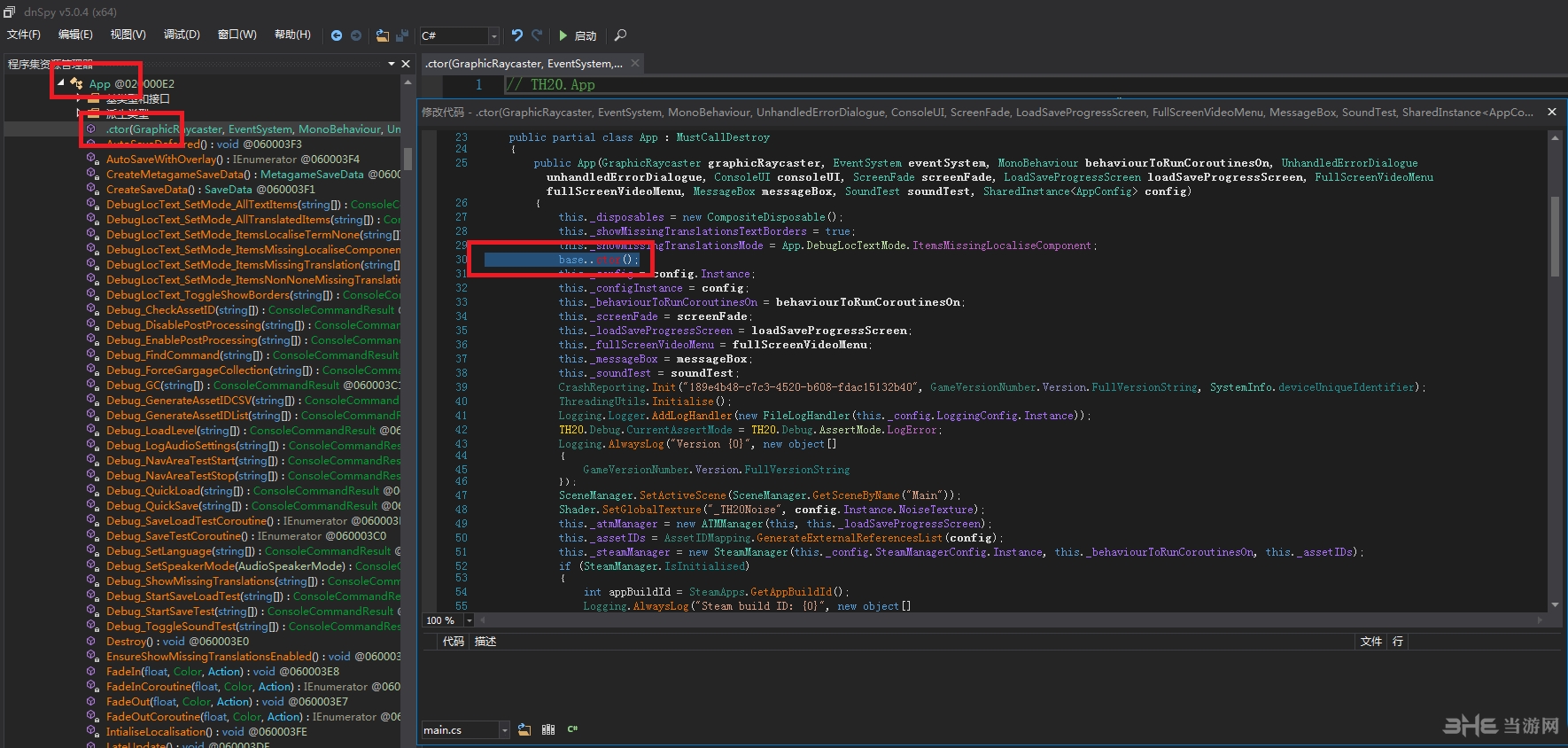Click the assembly tree scroll-up arrow
1568x748 pixels.
click(408, 82)
